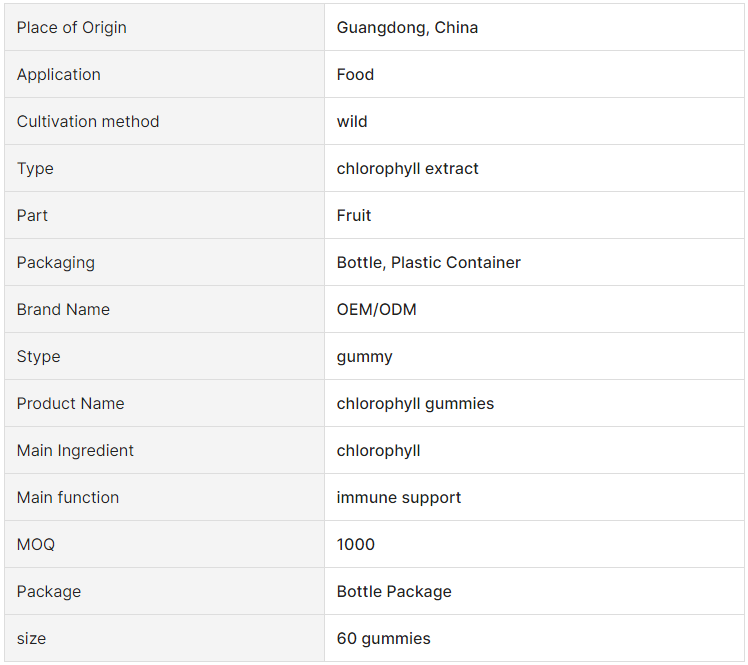Click the 'Packaging' label cell

pyautogui.click(x=165, y=262)
